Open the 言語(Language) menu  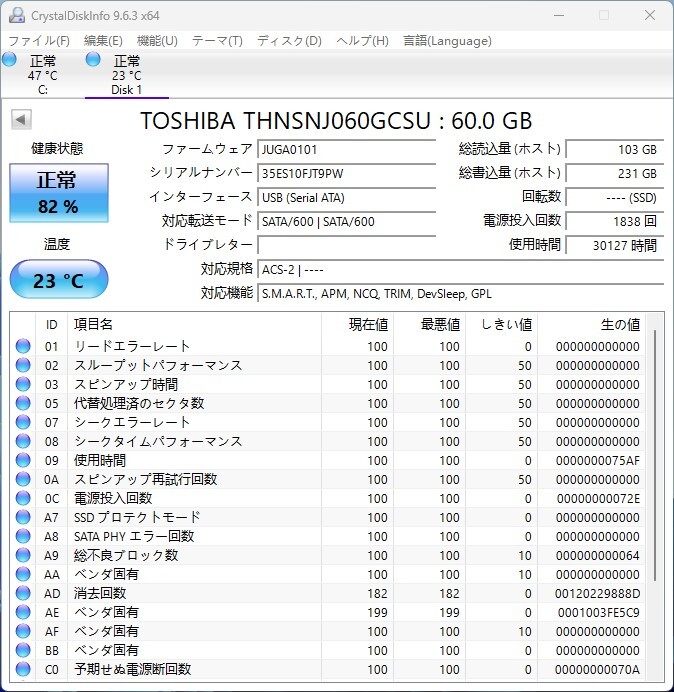(447, 41)
